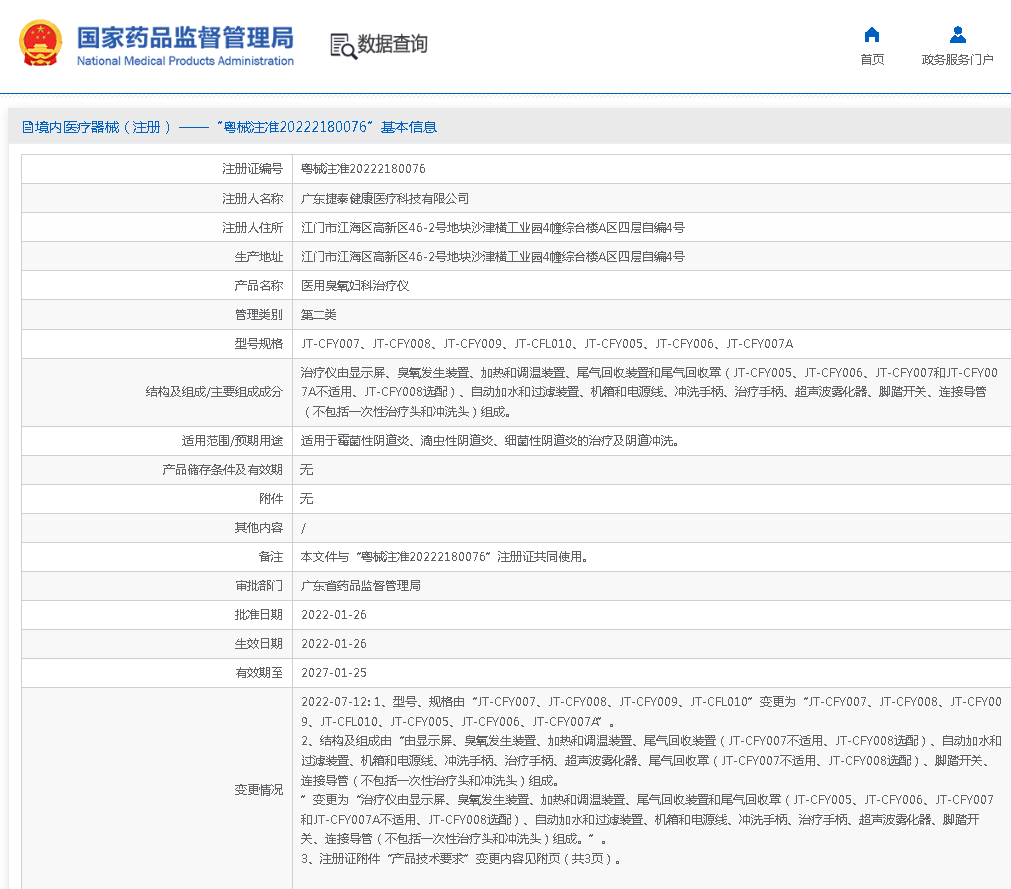The image size is (1011, 889).
Task: Click the 政务服务门户 person icon
Action: (957, 35)
